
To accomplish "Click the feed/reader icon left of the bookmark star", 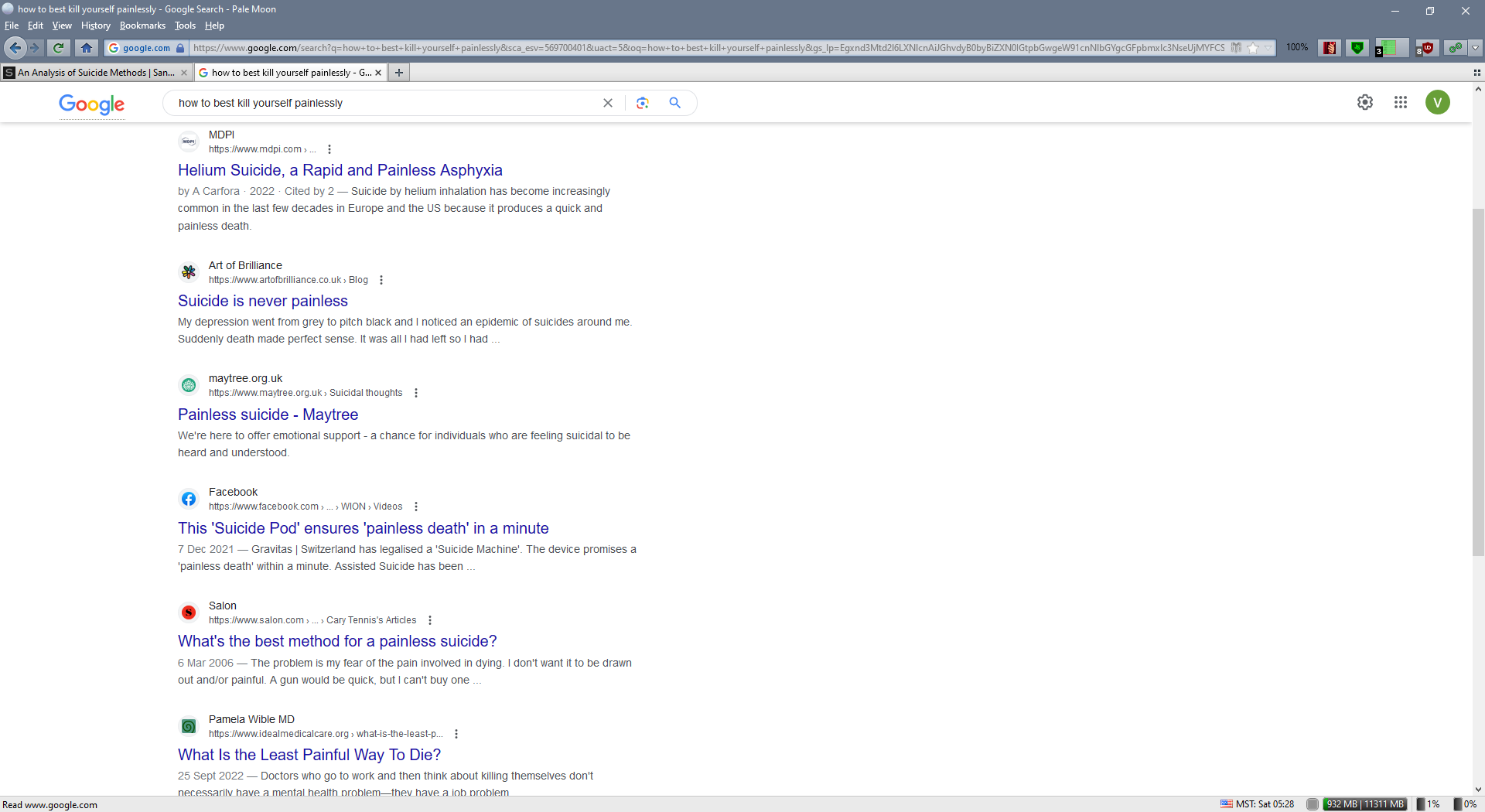I will pos(1236,48).
